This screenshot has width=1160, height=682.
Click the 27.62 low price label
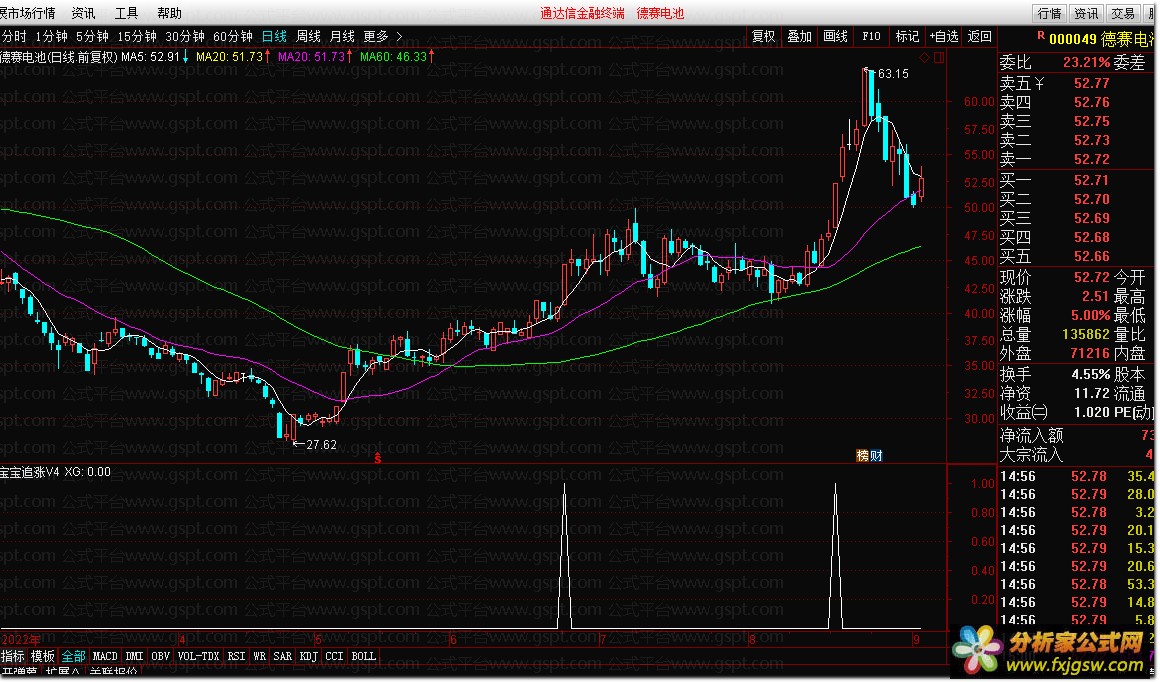coord(321,445)
